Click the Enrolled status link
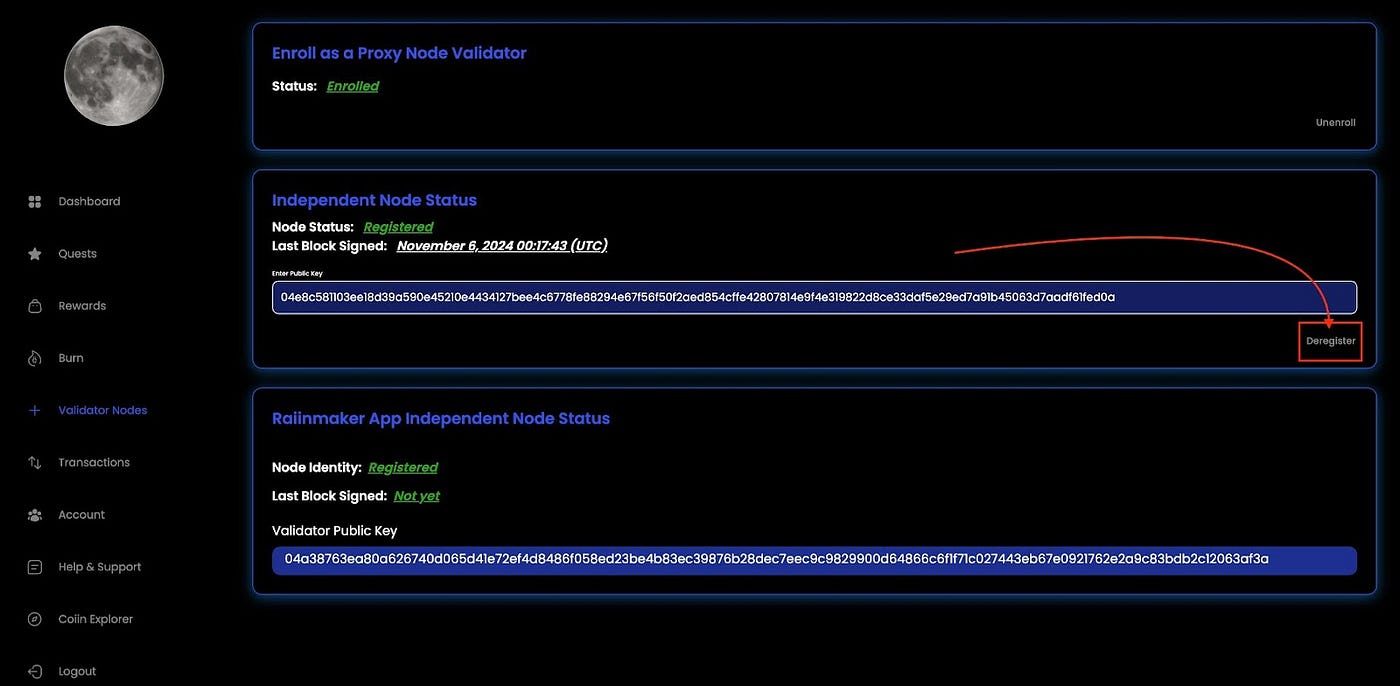Viewport: 1400px width, 686px height. point(353,86)
